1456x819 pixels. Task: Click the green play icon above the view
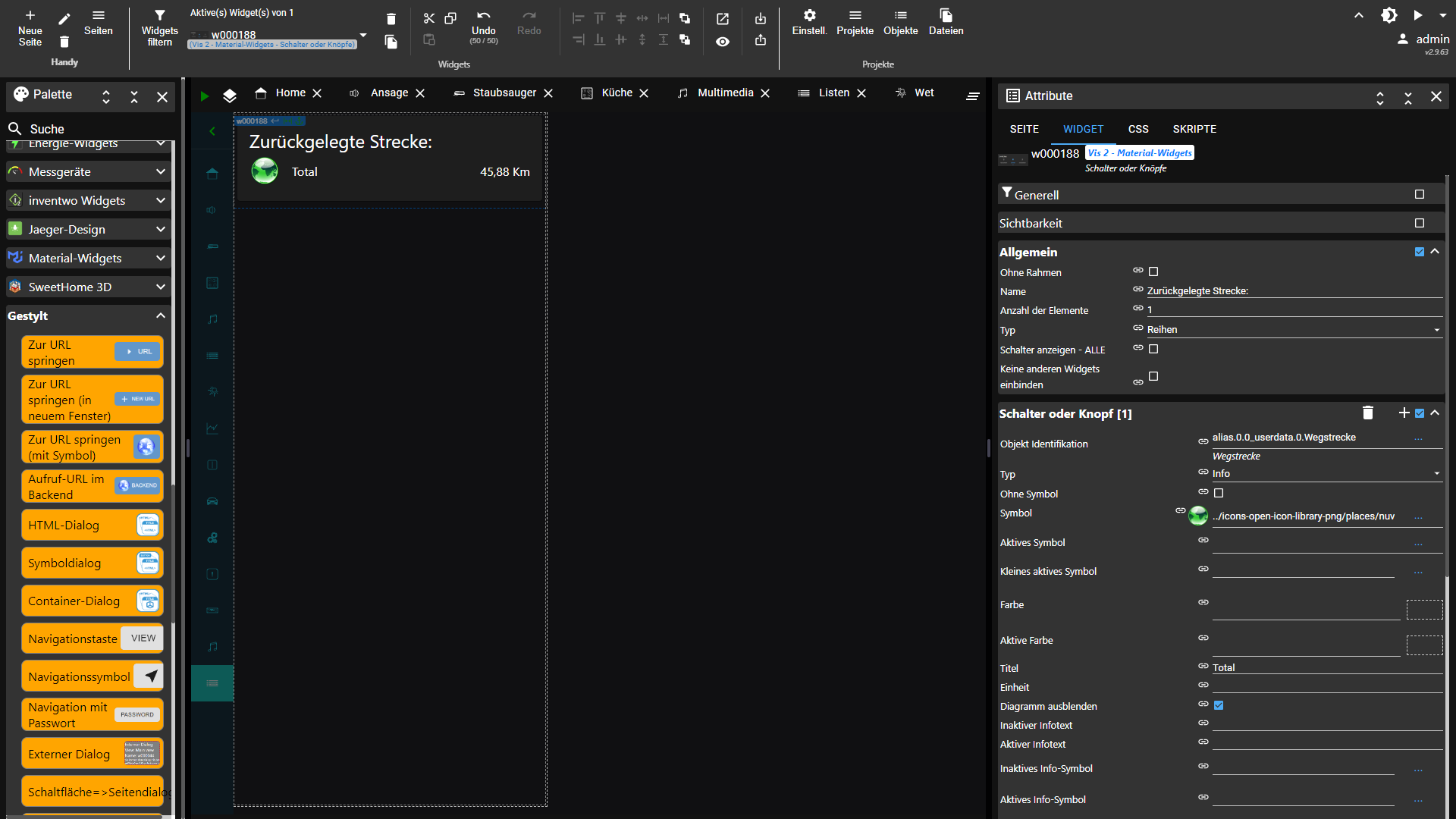click(204, 96)
